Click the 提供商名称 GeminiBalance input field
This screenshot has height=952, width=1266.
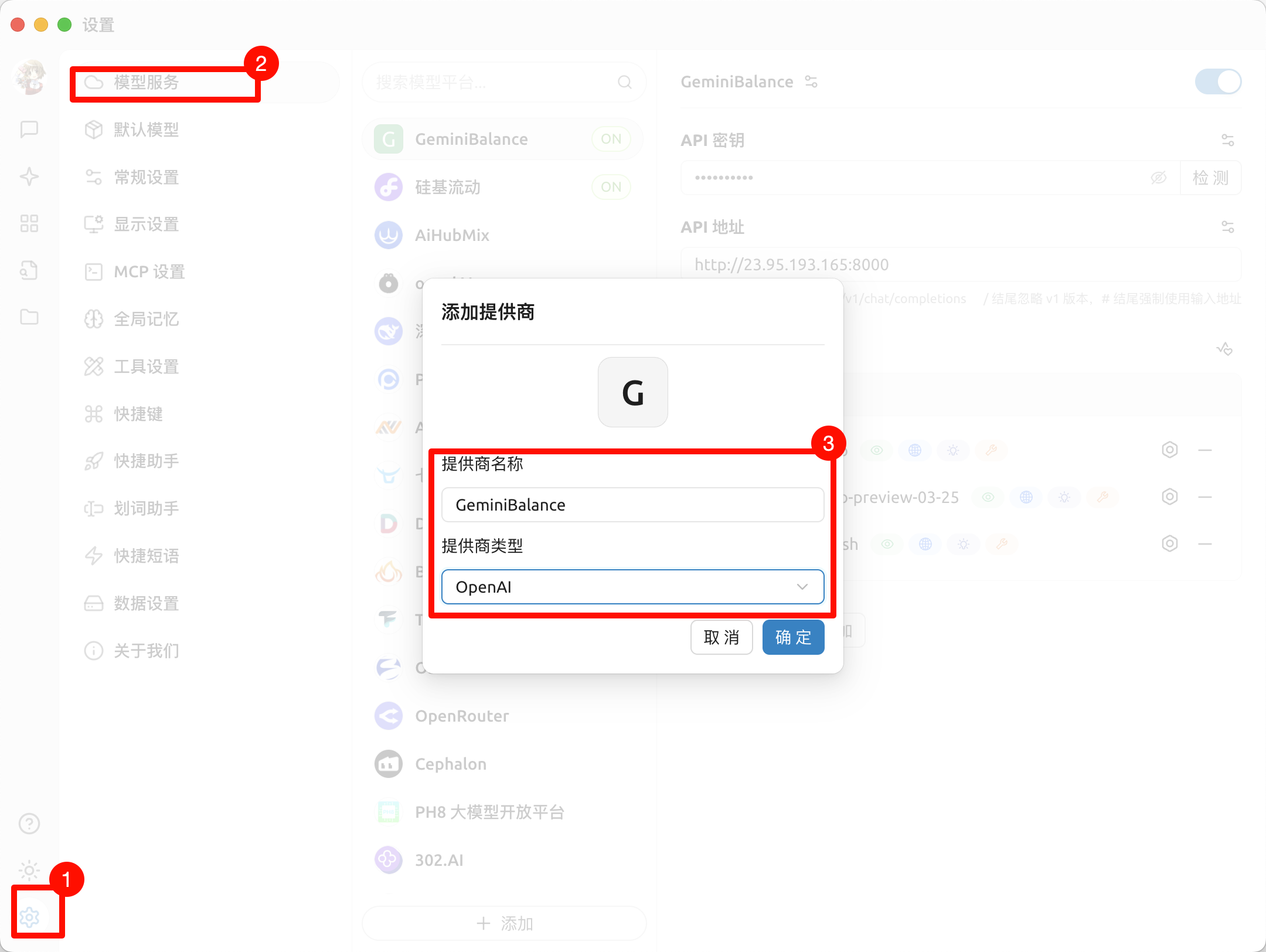(x=632, y=505)
